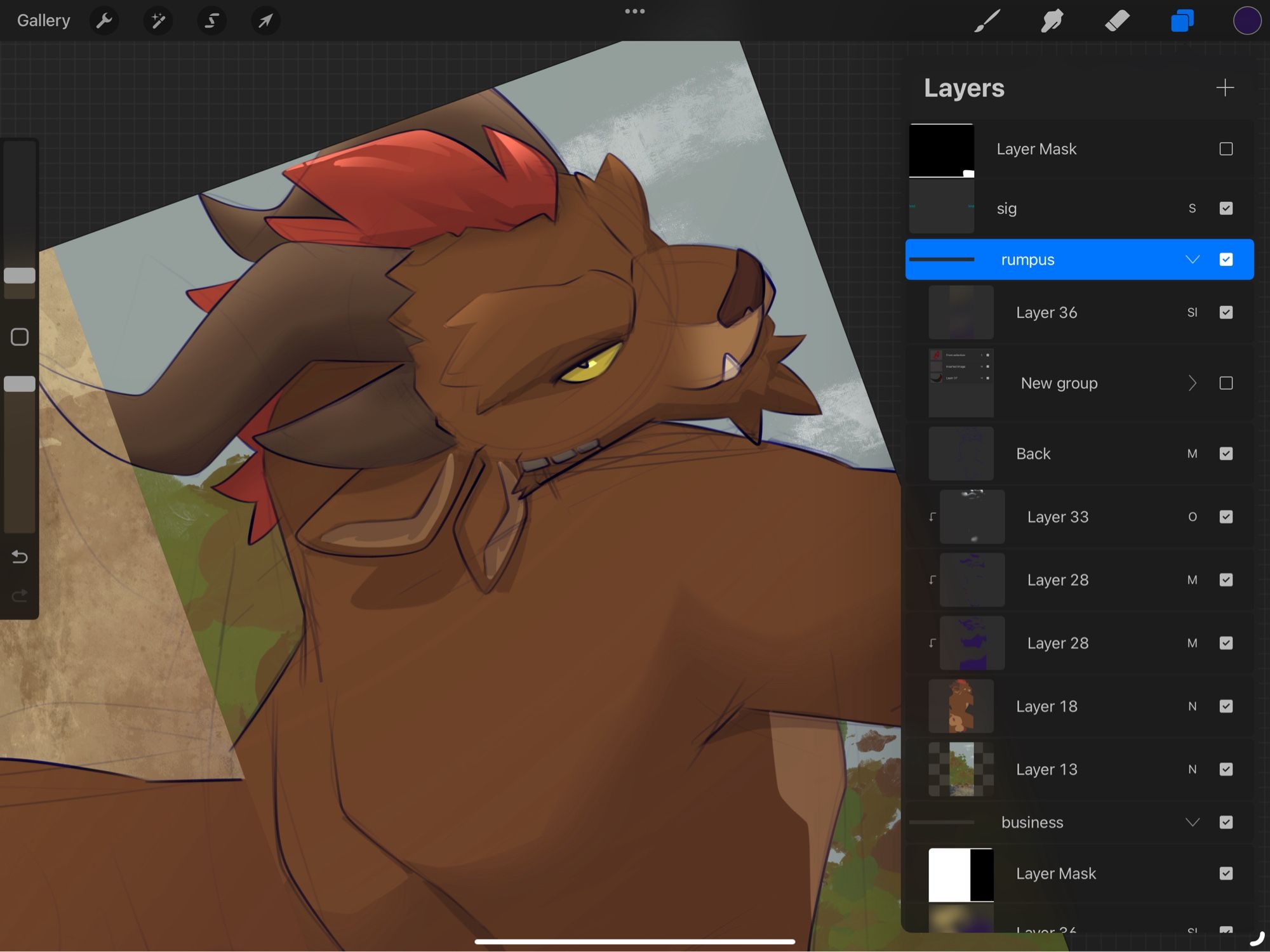This screenshot has width=1270, height=952.
Task: Select the sig layer thumbnail
Action: pyautogui.click(x=942, y=207)
